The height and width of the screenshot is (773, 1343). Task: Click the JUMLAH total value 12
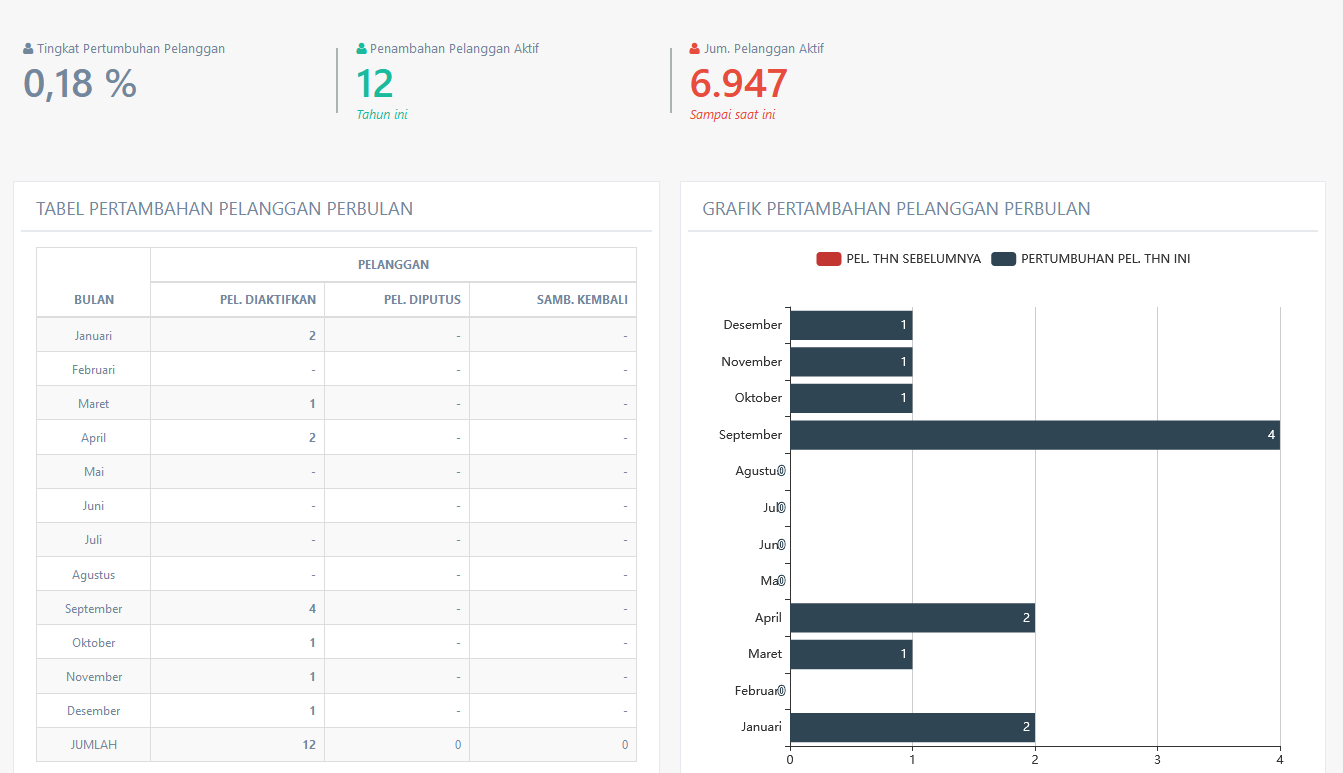(x=309, y=745)
